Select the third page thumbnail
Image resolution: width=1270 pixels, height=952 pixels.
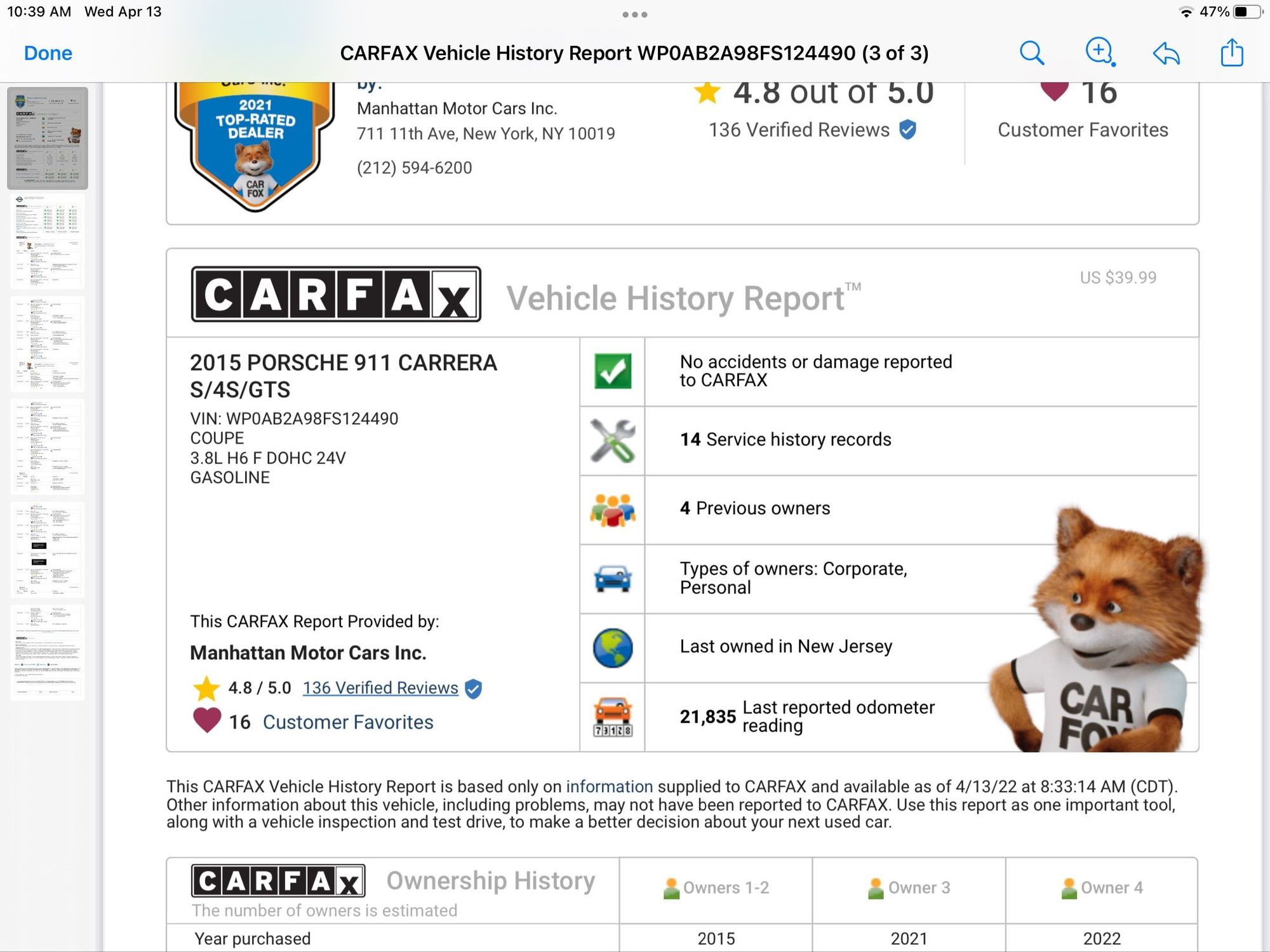48,344
